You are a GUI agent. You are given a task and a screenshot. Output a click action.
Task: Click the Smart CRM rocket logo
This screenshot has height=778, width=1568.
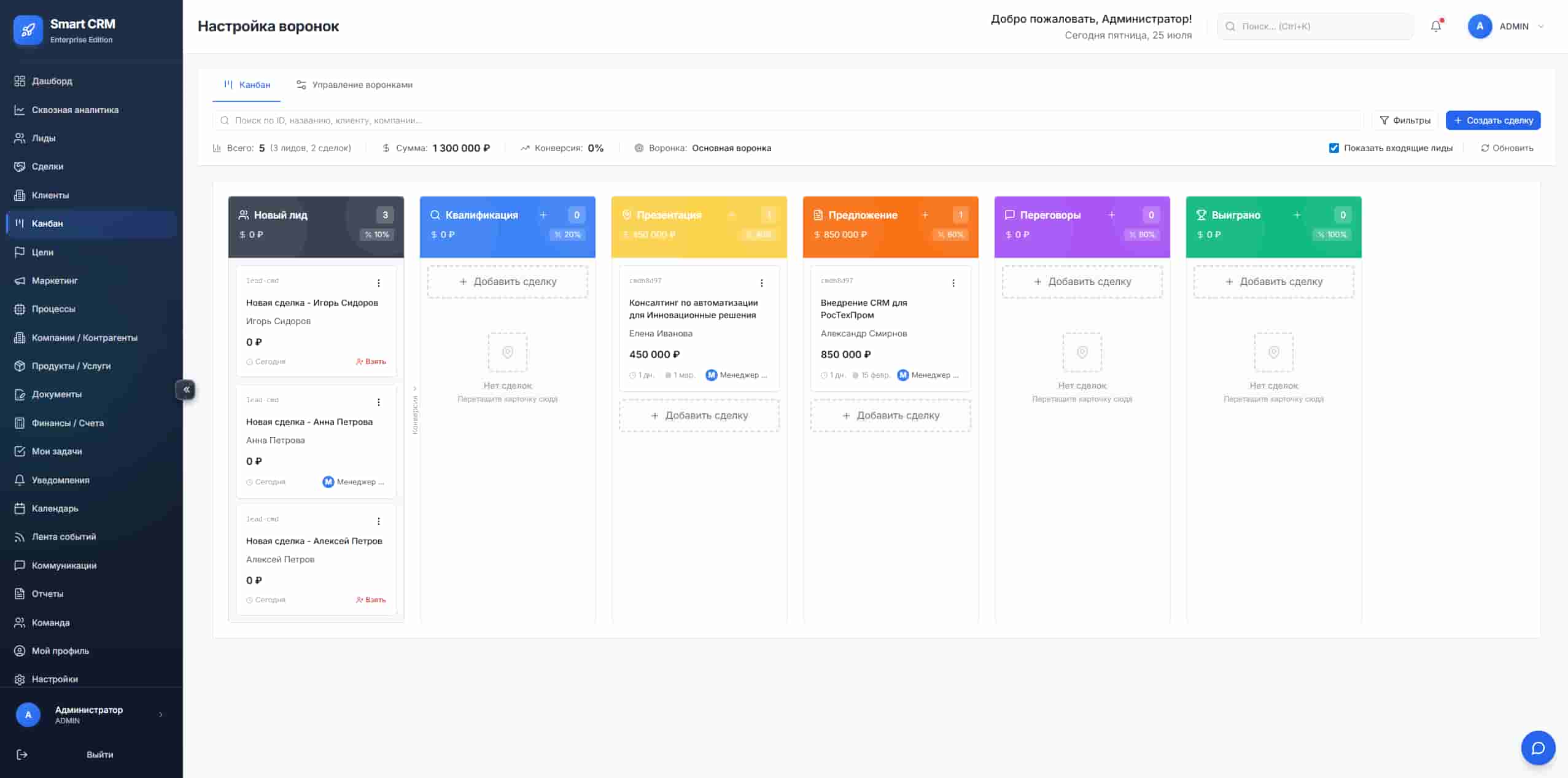point(28,30)
